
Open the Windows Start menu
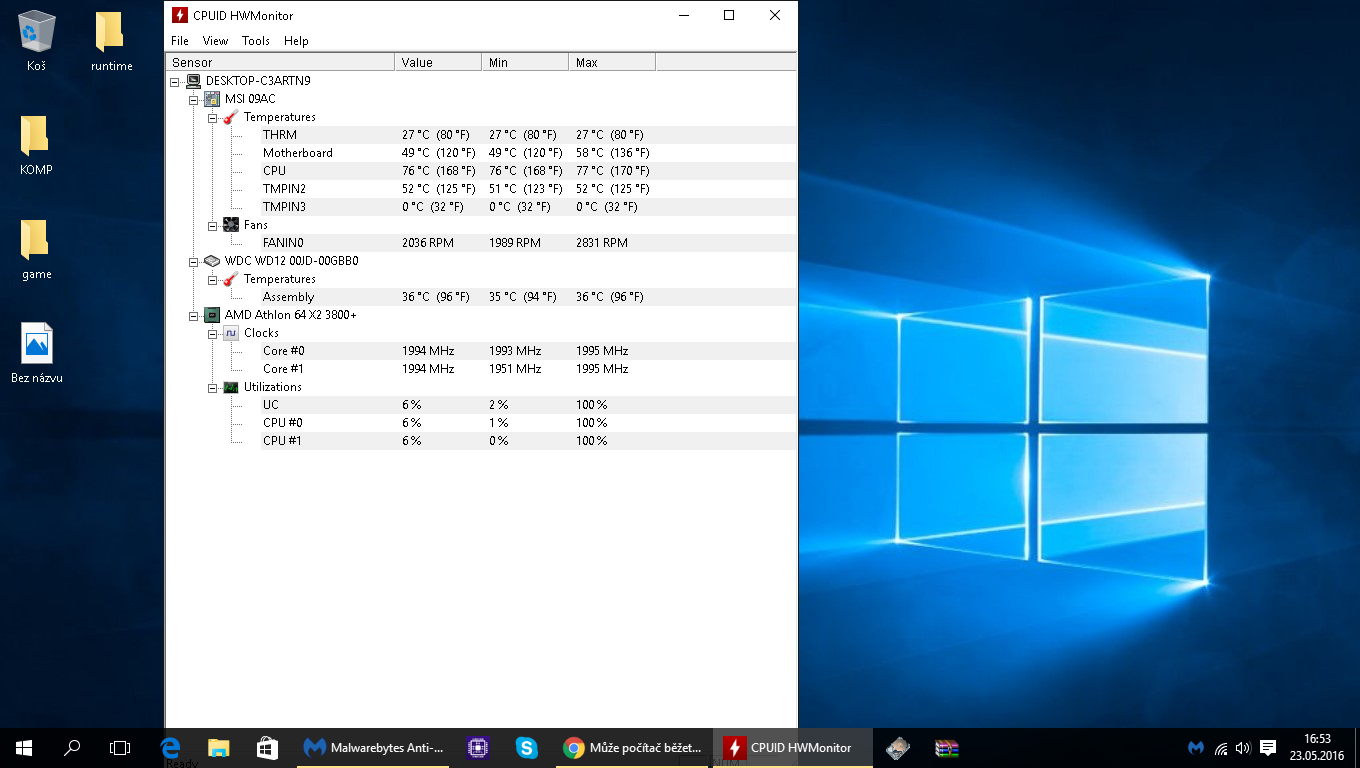point(24,747)
